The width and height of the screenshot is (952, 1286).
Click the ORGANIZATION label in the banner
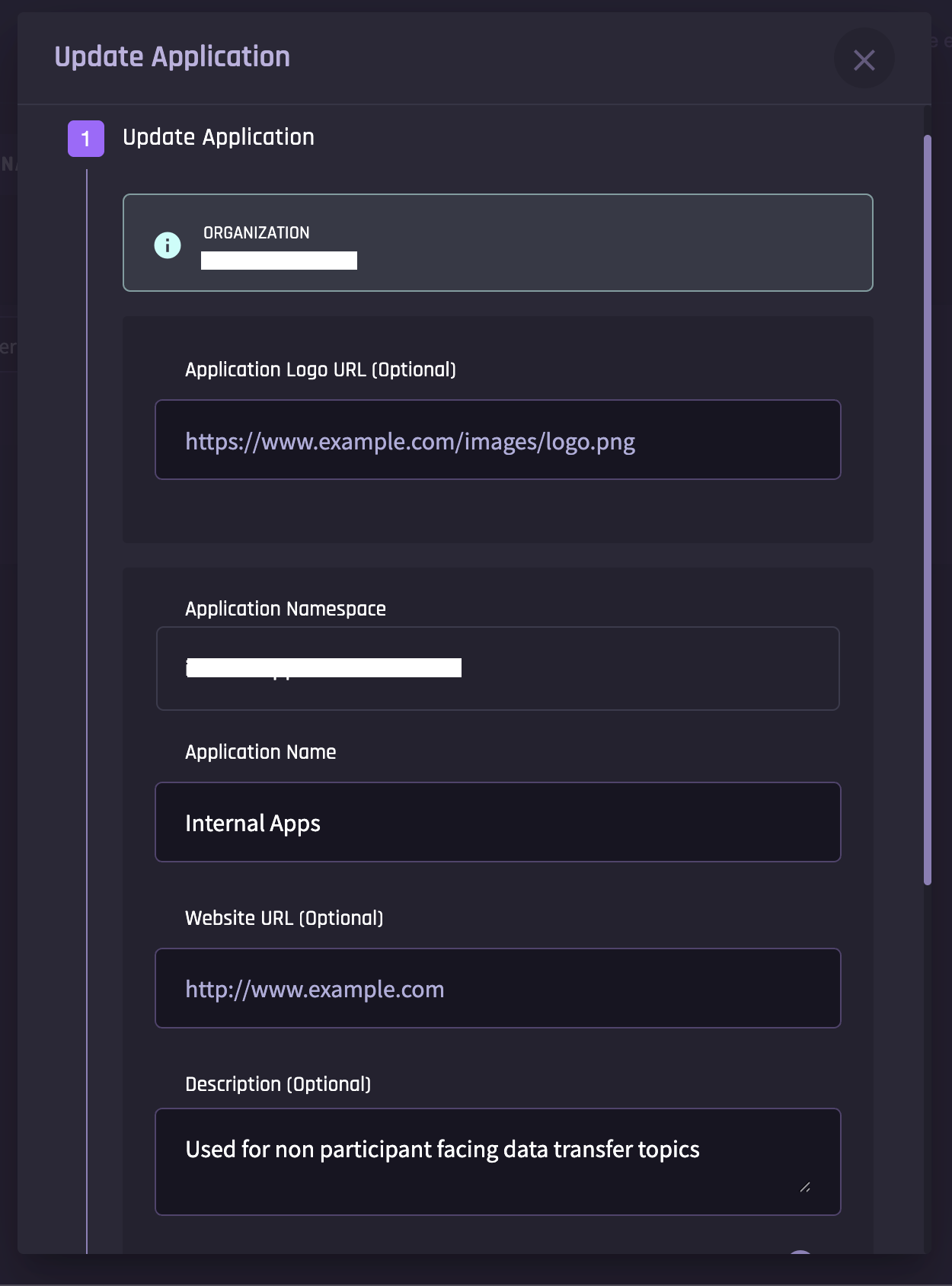[256, 233]
